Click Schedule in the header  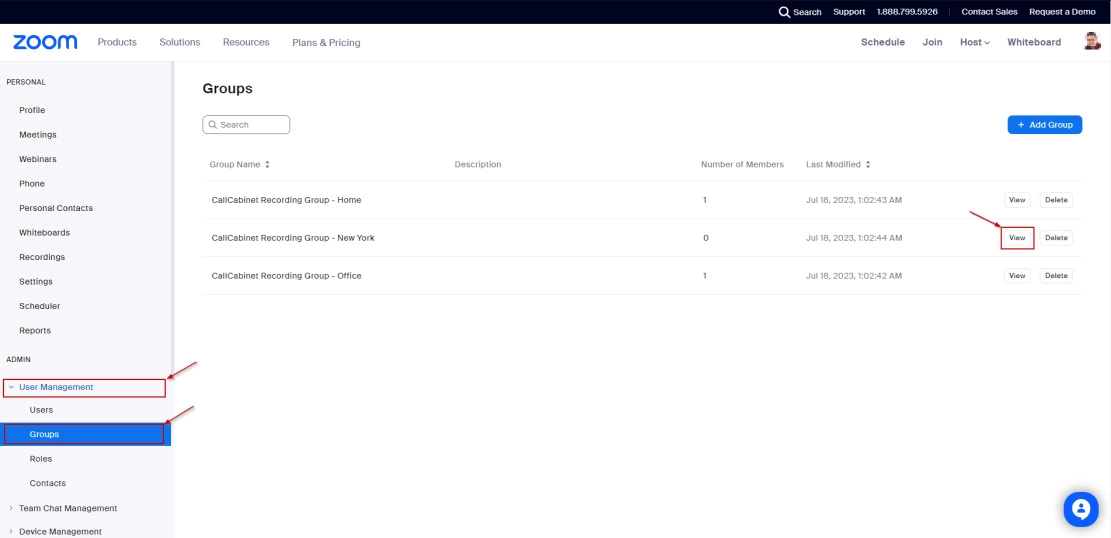883,43
